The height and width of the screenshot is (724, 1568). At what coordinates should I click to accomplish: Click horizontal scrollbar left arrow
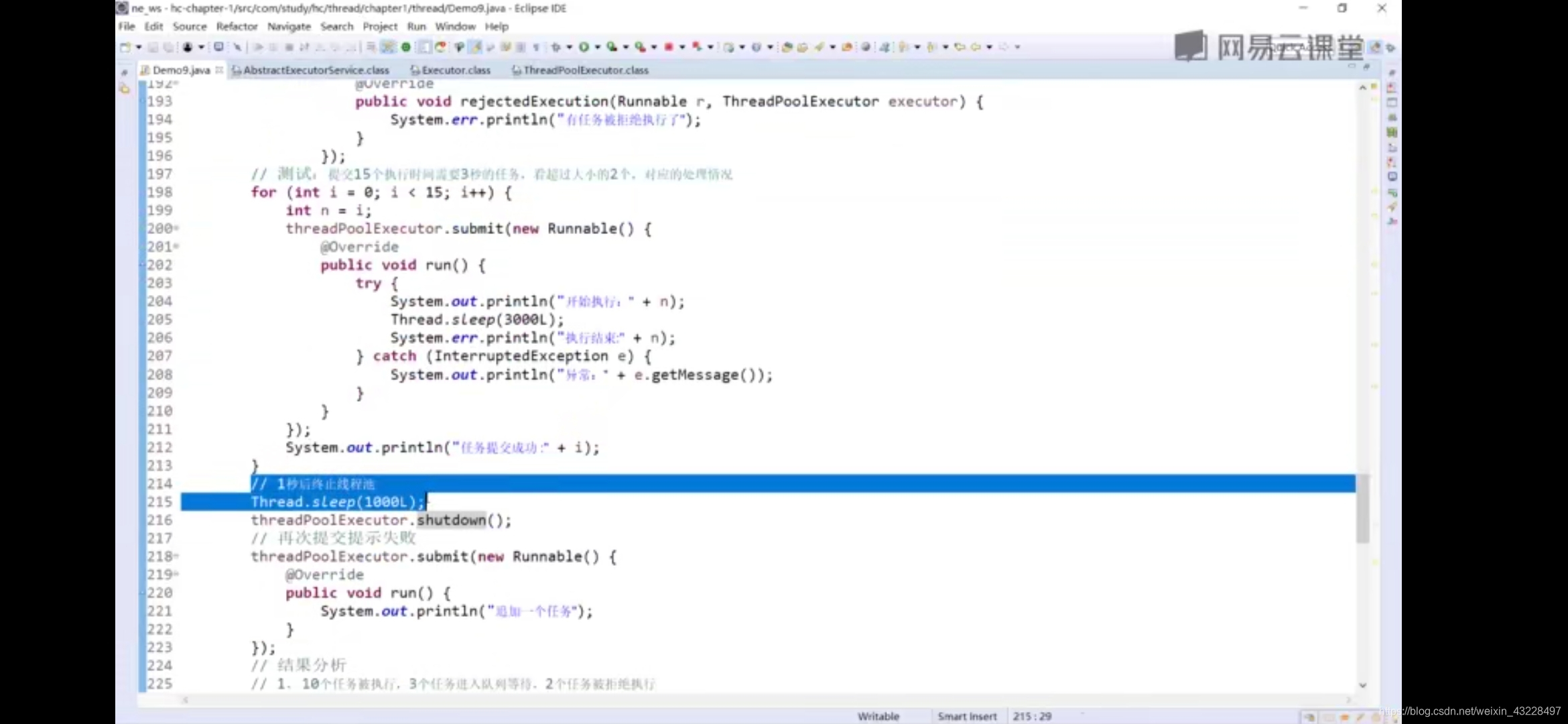tap(186, 701)
